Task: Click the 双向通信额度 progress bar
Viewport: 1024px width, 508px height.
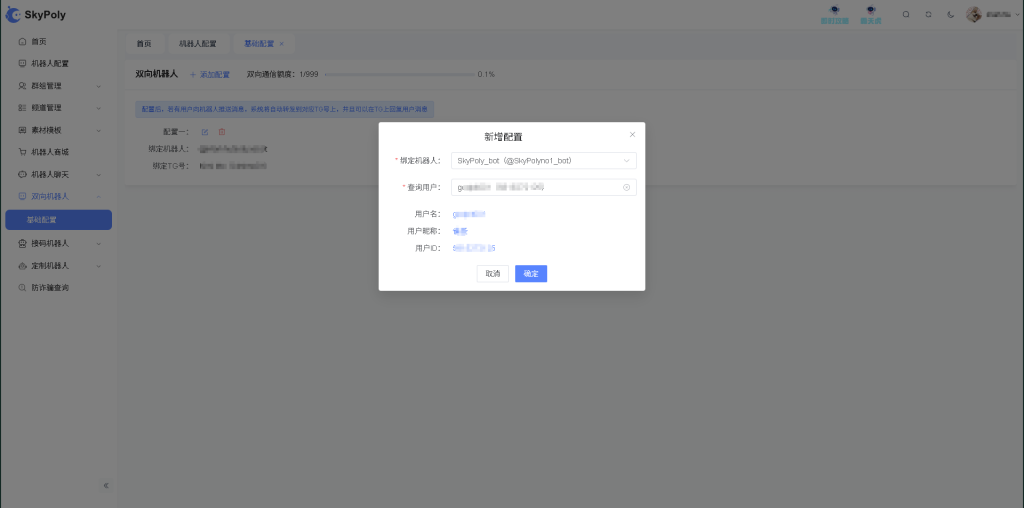Action: coord(398,74)
